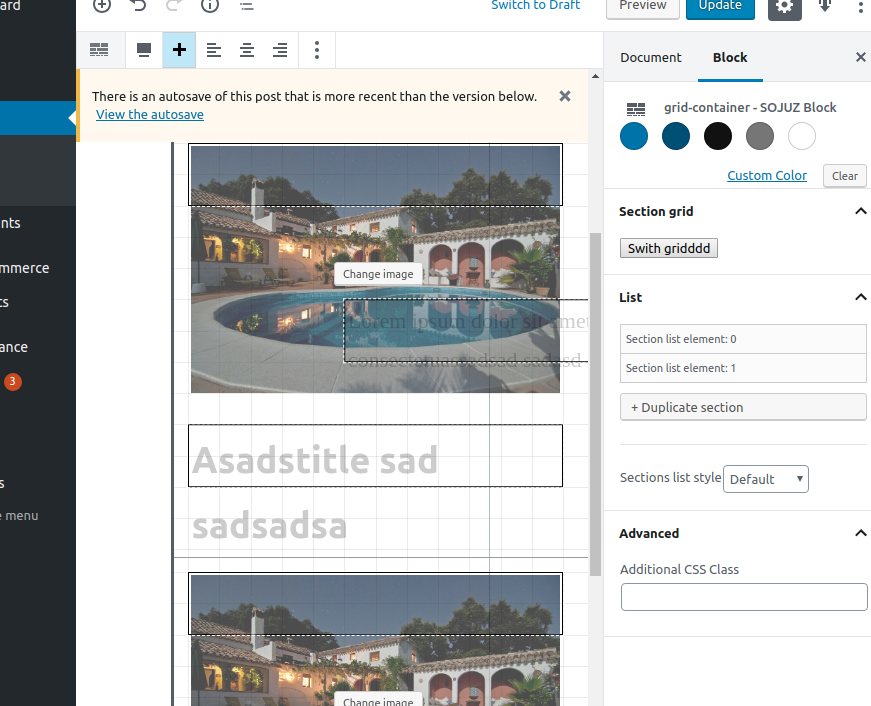This screenshot has height=706, width=871.
Task: Clear the selected color
Action: 845,176
